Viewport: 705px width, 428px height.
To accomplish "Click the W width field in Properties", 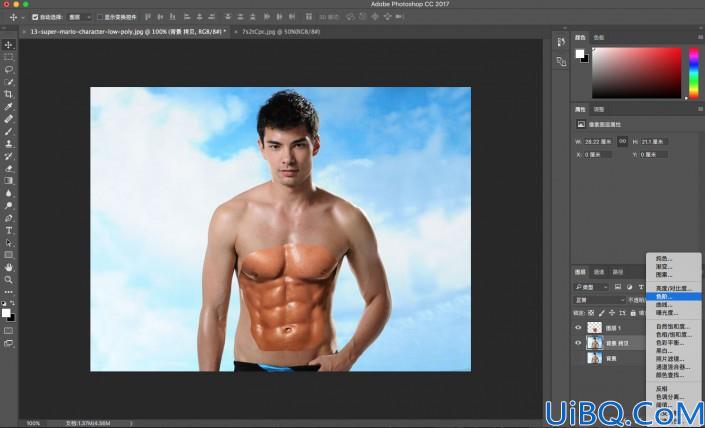I will (598, 142).
